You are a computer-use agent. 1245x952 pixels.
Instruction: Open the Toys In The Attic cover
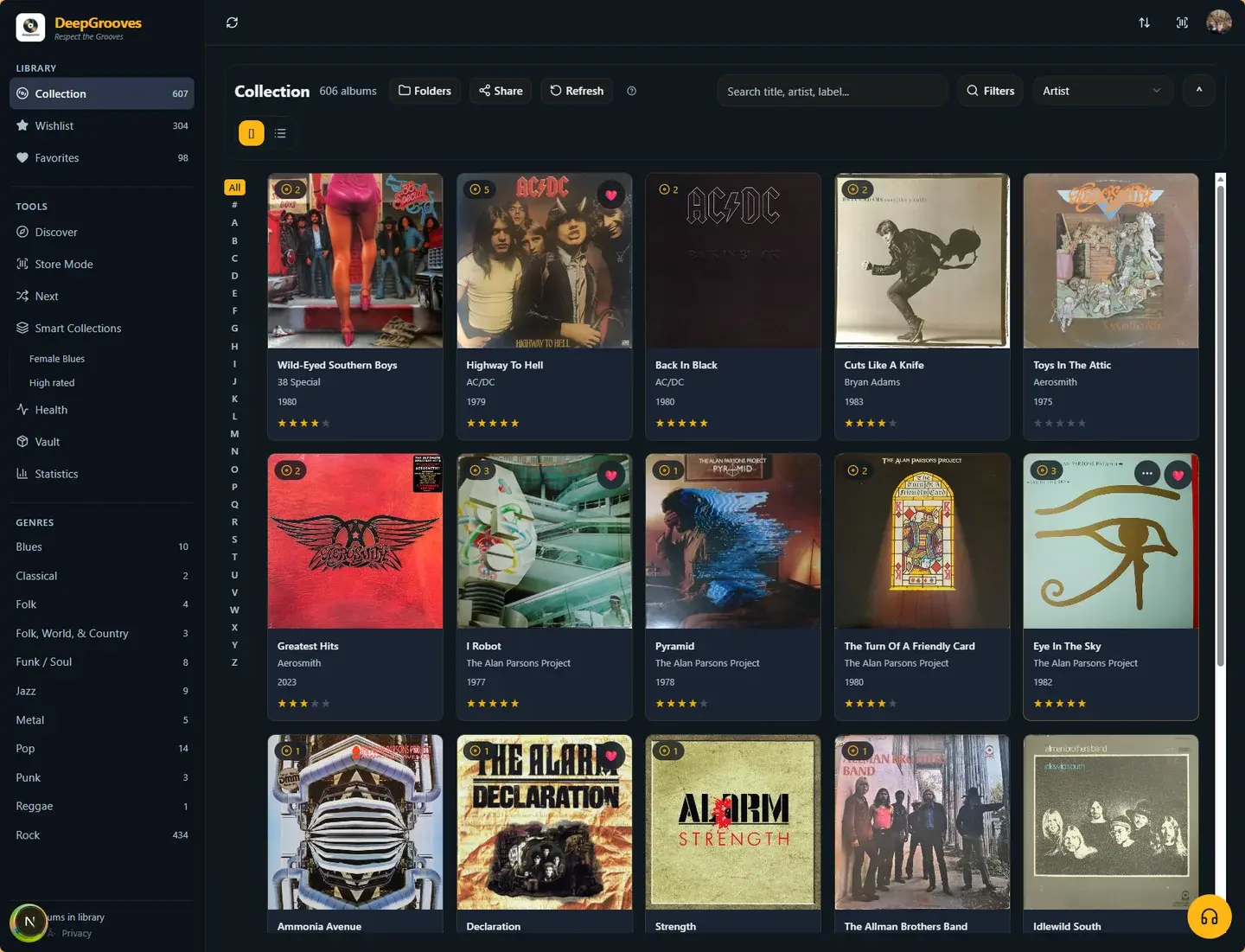click(x=1111, y=261)
